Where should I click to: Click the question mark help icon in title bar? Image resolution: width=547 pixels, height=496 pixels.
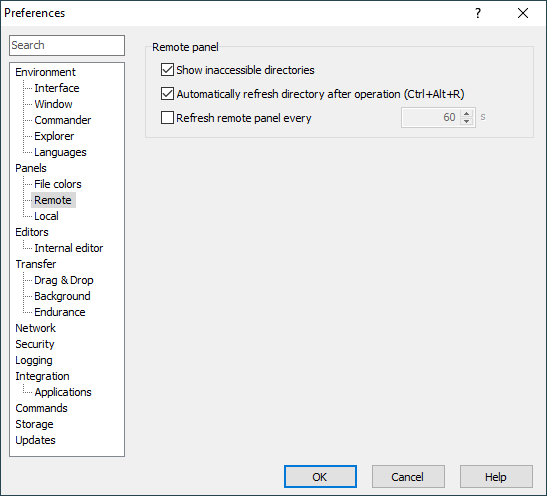(478, 13)
